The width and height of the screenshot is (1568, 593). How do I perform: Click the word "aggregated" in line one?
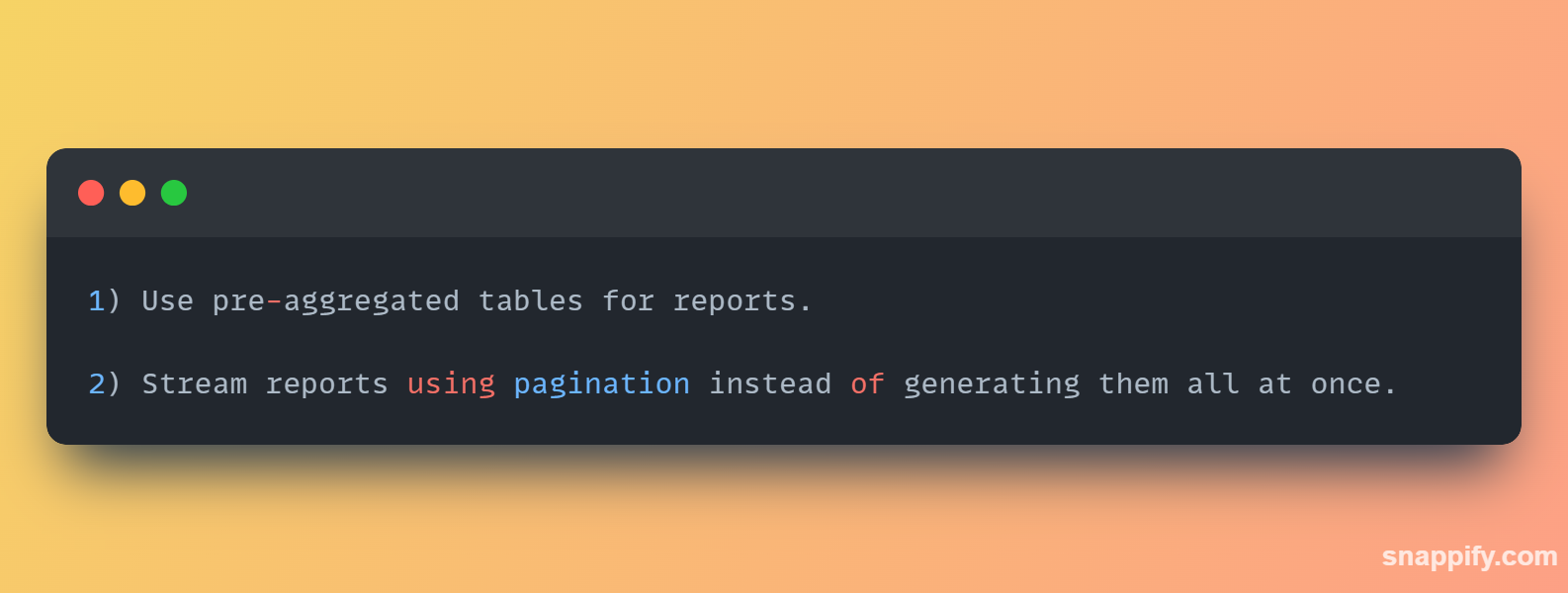click(x=372, y=301)
